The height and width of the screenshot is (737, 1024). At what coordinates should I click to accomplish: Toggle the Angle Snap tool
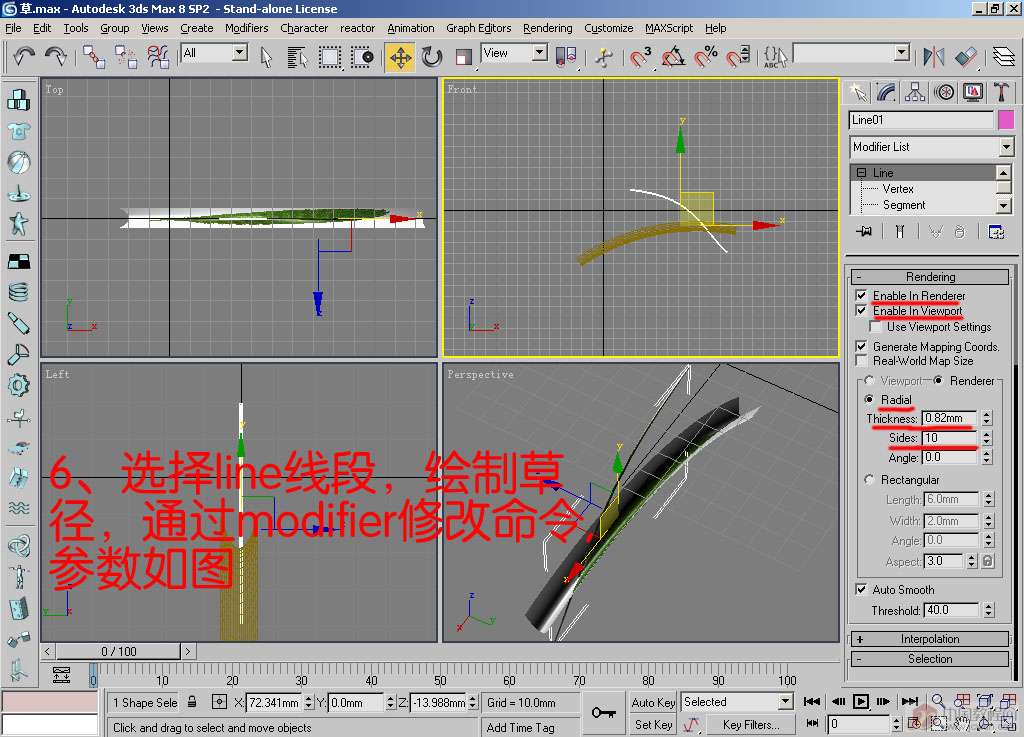tap(673, 57)
